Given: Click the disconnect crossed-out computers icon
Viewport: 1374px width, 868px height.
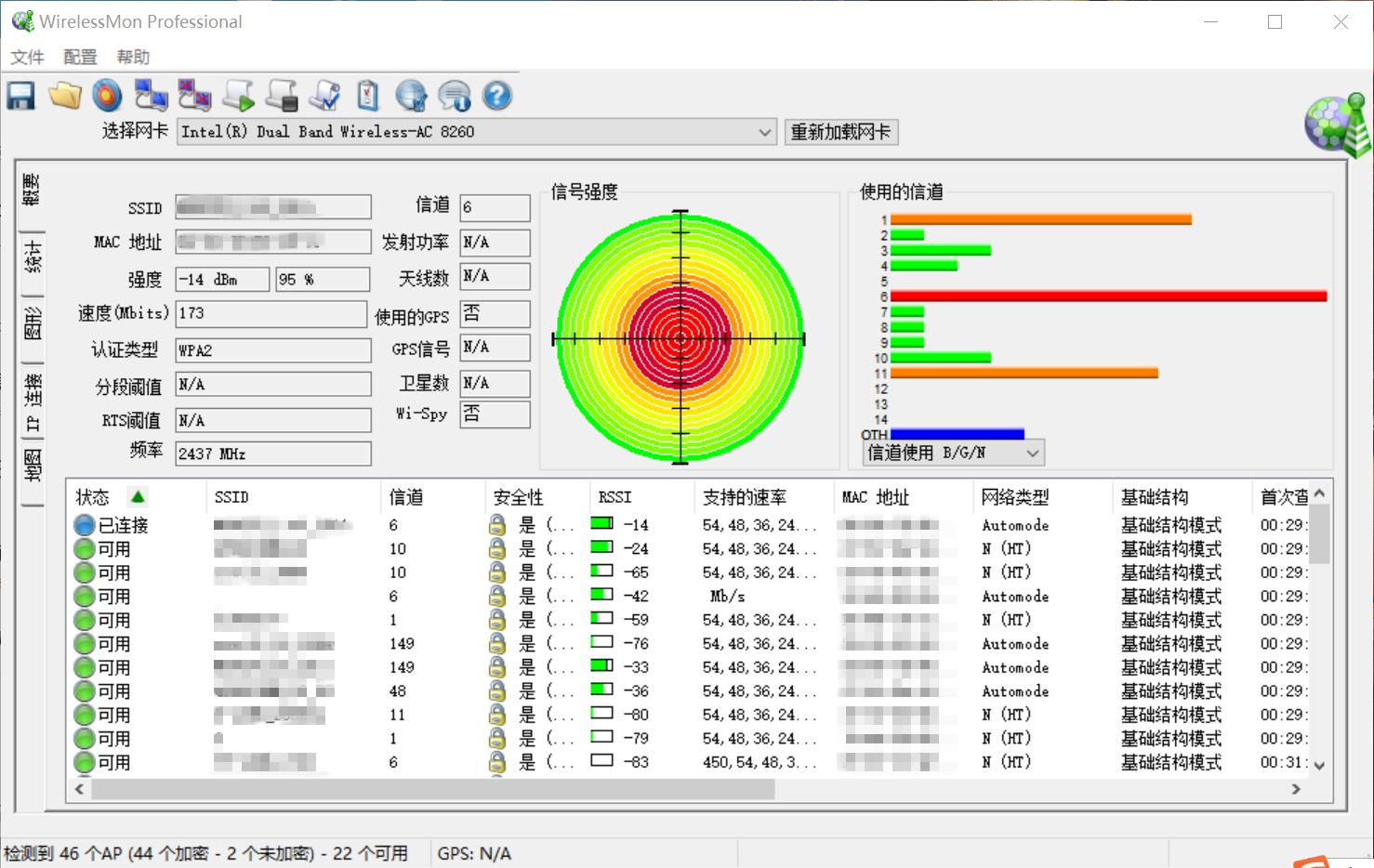Looking at the screenshot, I should tap(194, 96).
